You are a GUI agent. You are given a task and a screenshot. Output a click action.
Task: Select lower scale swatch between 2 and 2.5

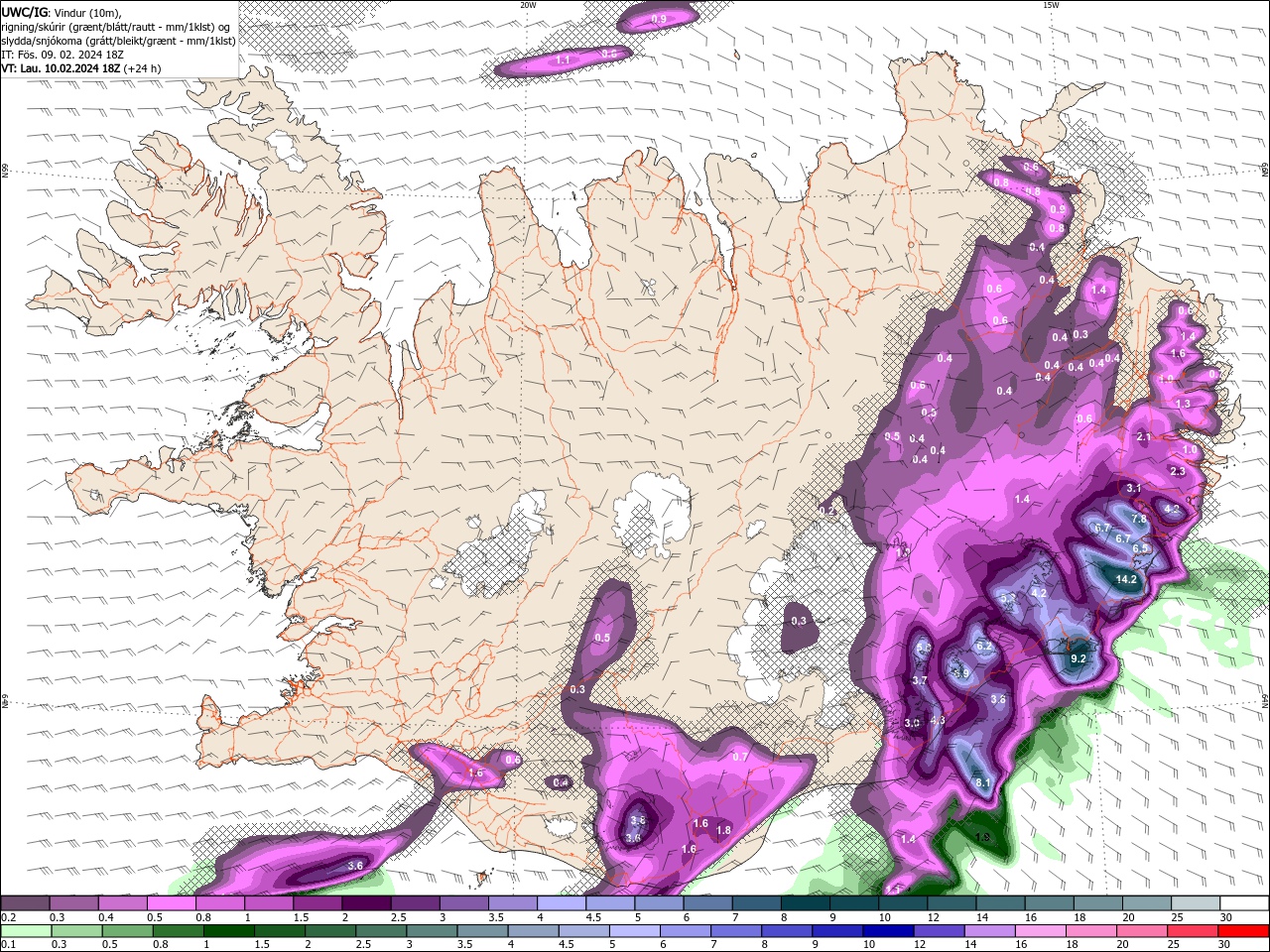pyautogui.click(x=330, y=931)
